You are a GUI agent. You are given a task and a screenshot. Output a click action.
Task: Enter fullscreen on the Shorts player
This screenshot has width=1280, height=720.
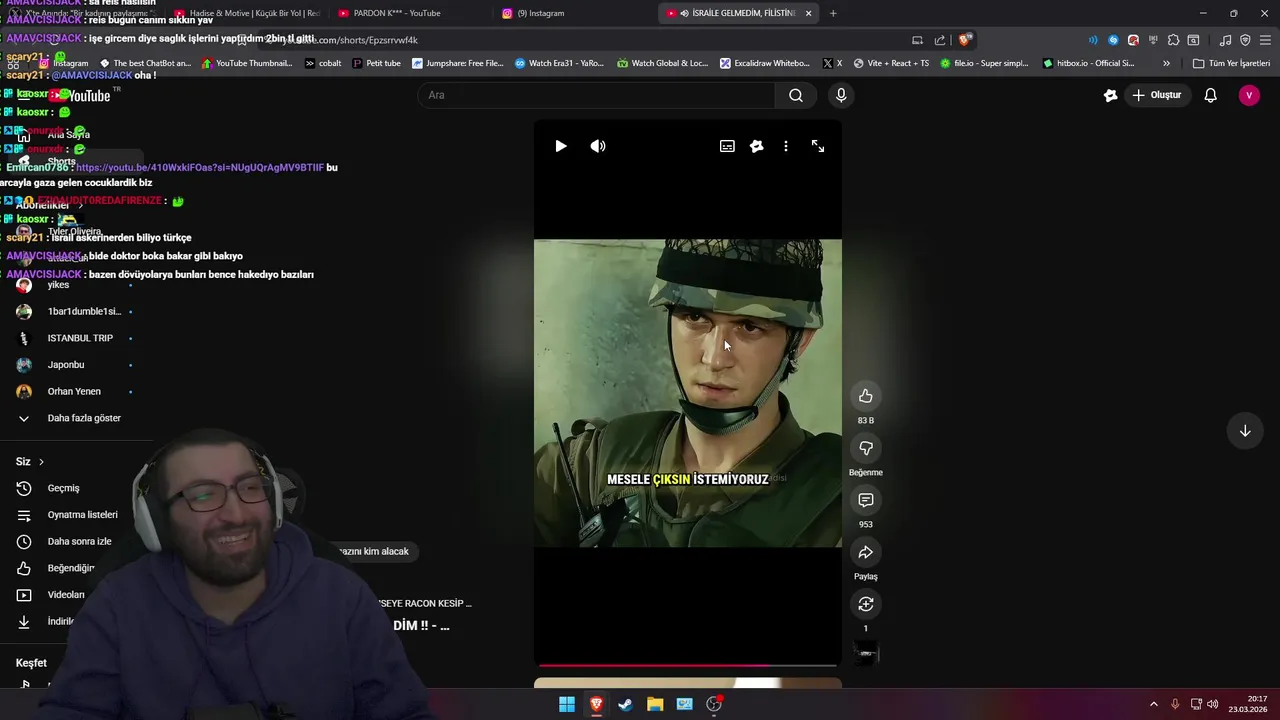tap(818, 146)
